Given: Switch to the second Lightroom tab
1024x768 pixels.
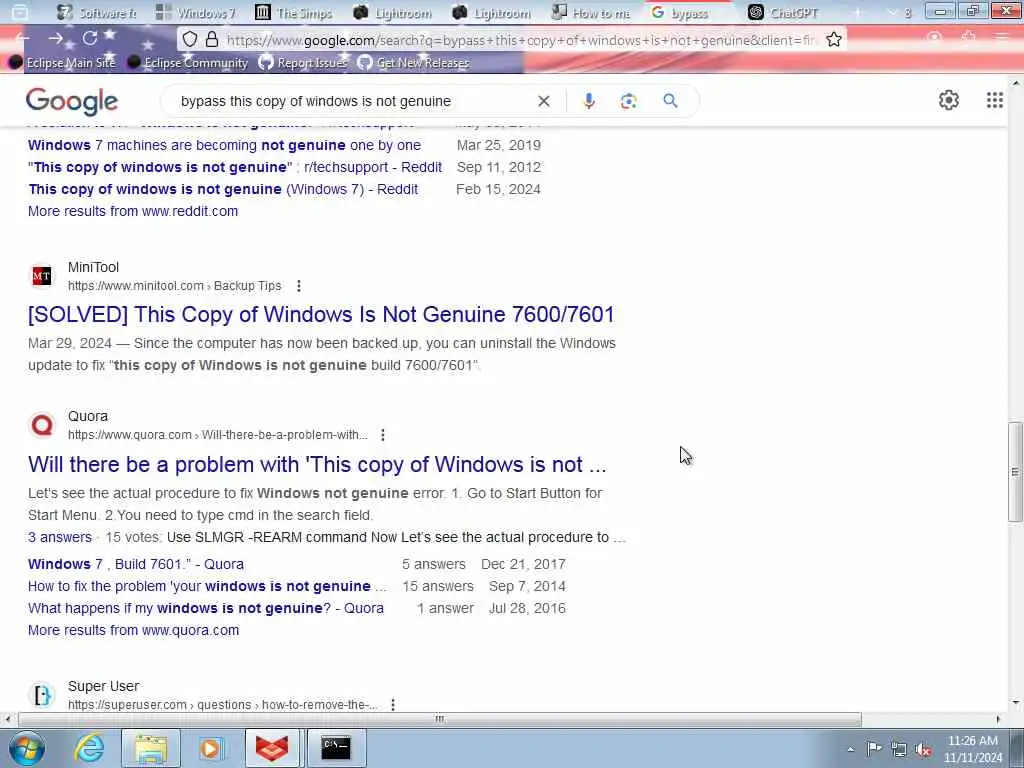Looking at the screenshot, I should pos(493,12).
